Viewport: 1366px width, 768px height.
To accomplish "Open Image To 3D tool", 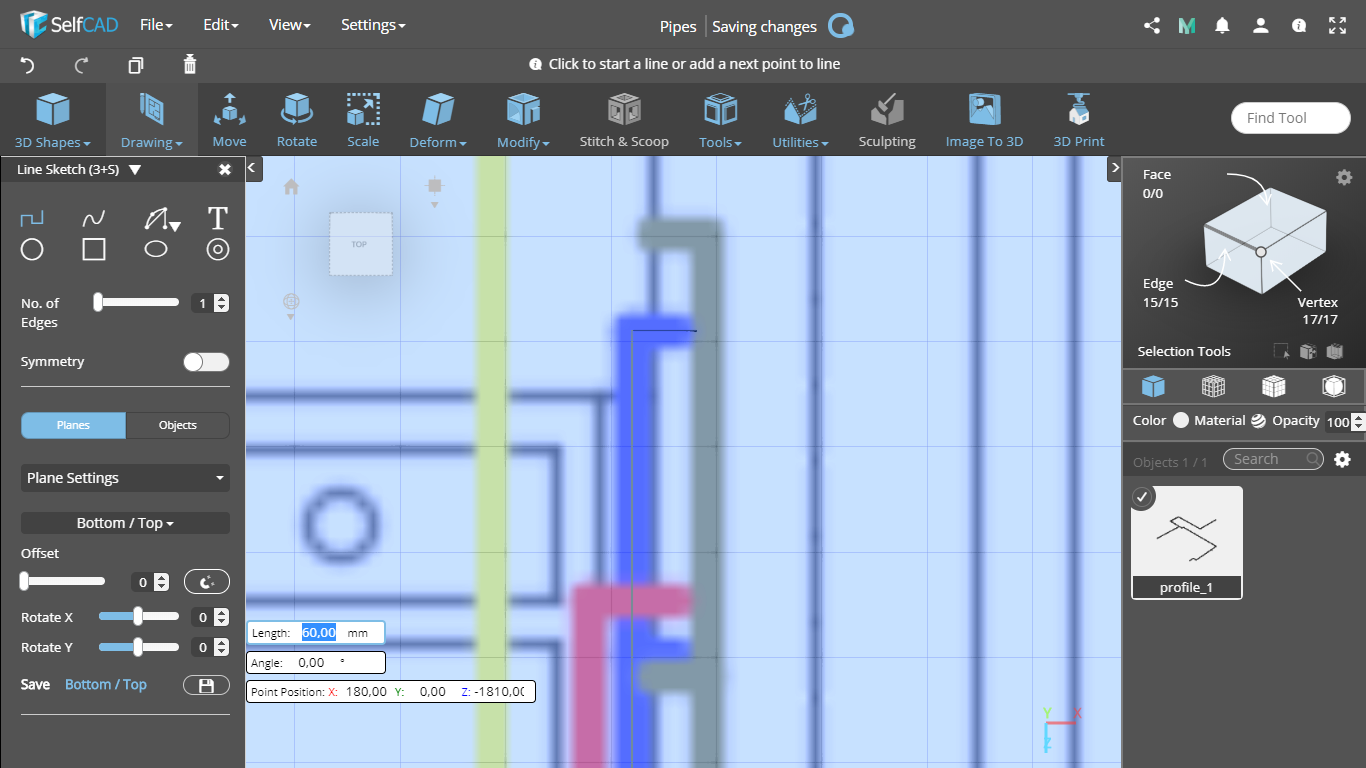I will [984, 120].
